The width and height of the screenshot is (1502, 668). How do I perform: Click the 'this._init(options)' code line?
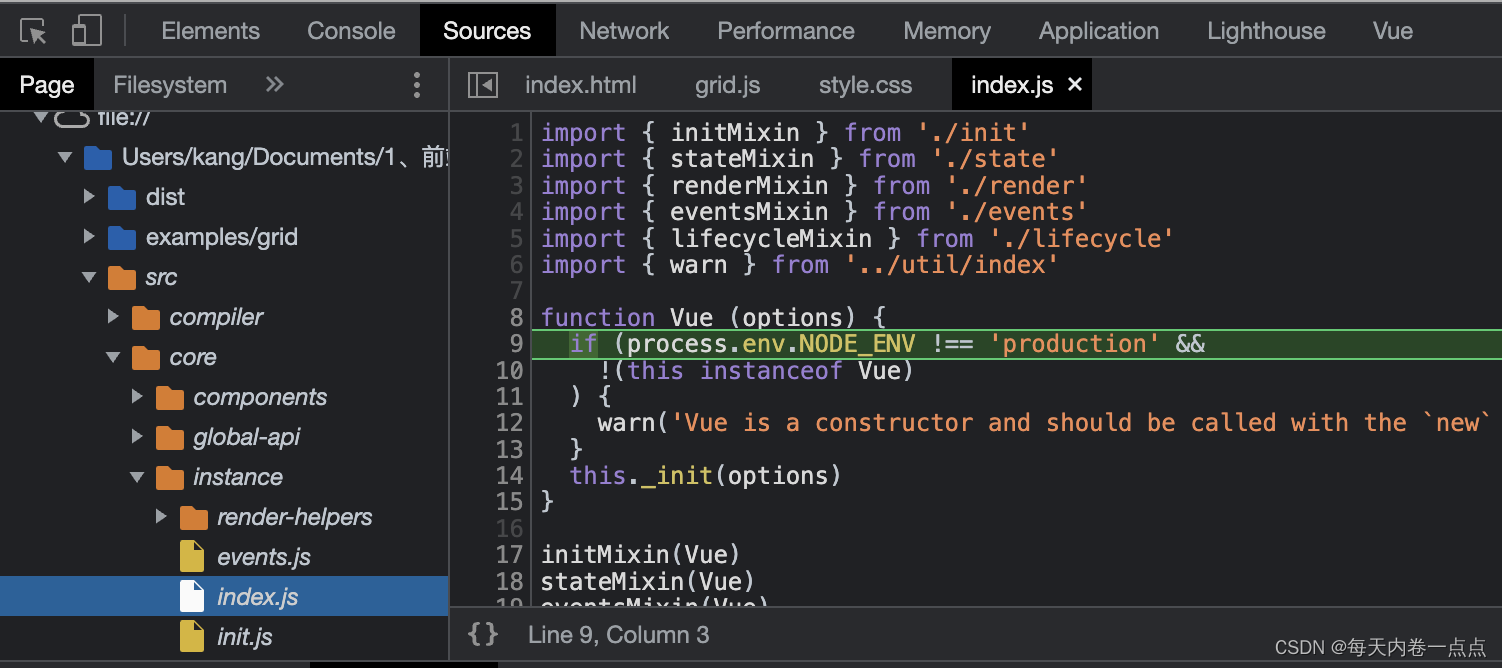[x=706, y=475]
